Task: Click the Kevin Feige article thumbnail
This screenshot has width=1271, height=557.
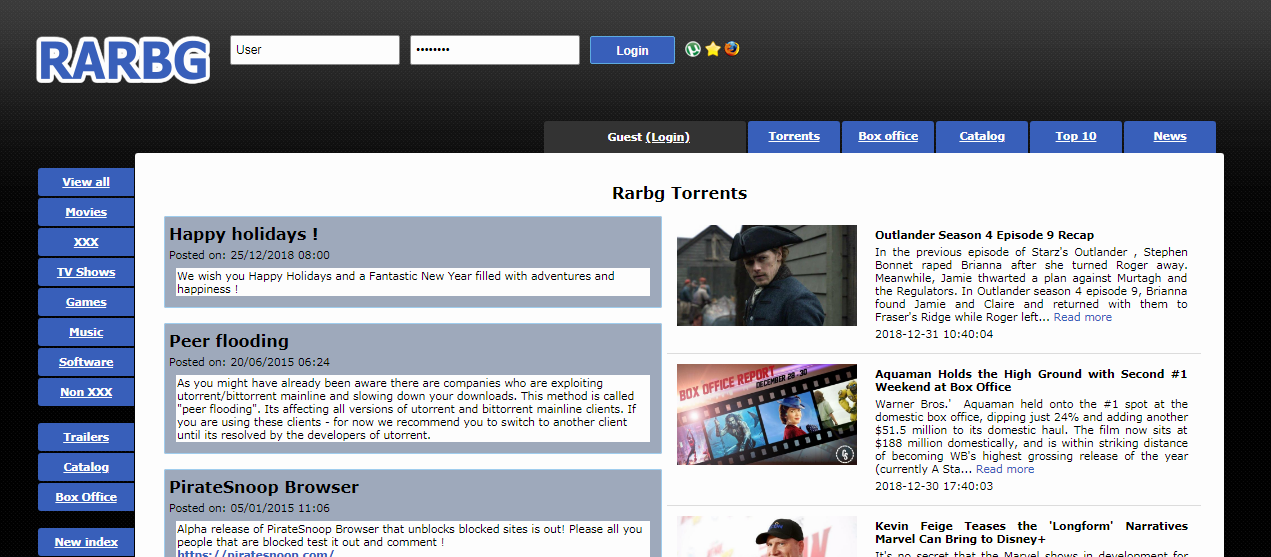Action: tap(767, 537)
